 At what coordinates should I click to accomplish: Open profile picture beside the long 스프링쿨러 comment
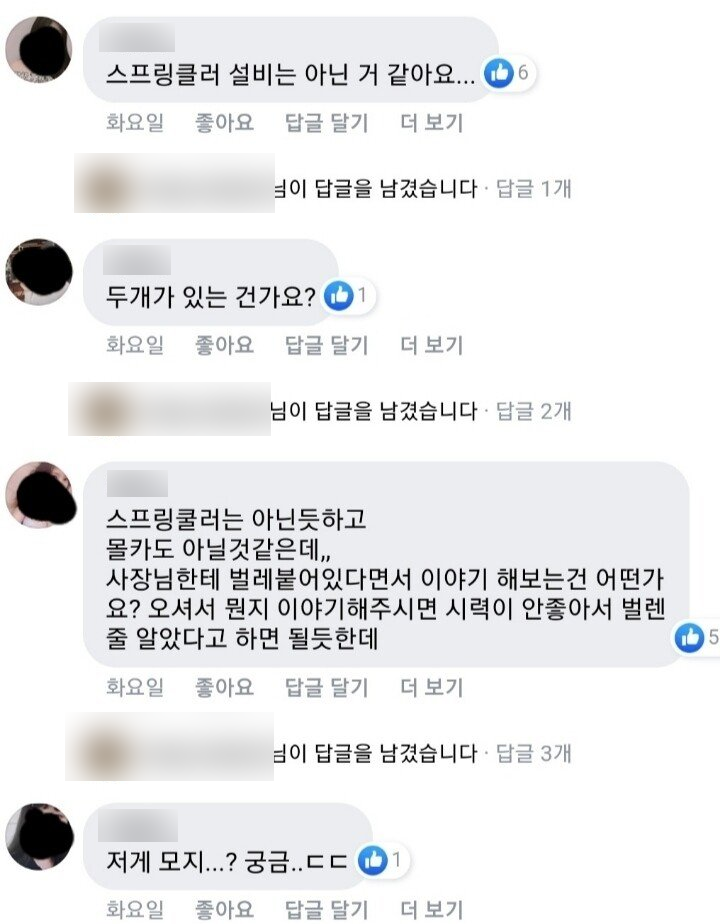point(39,494)
